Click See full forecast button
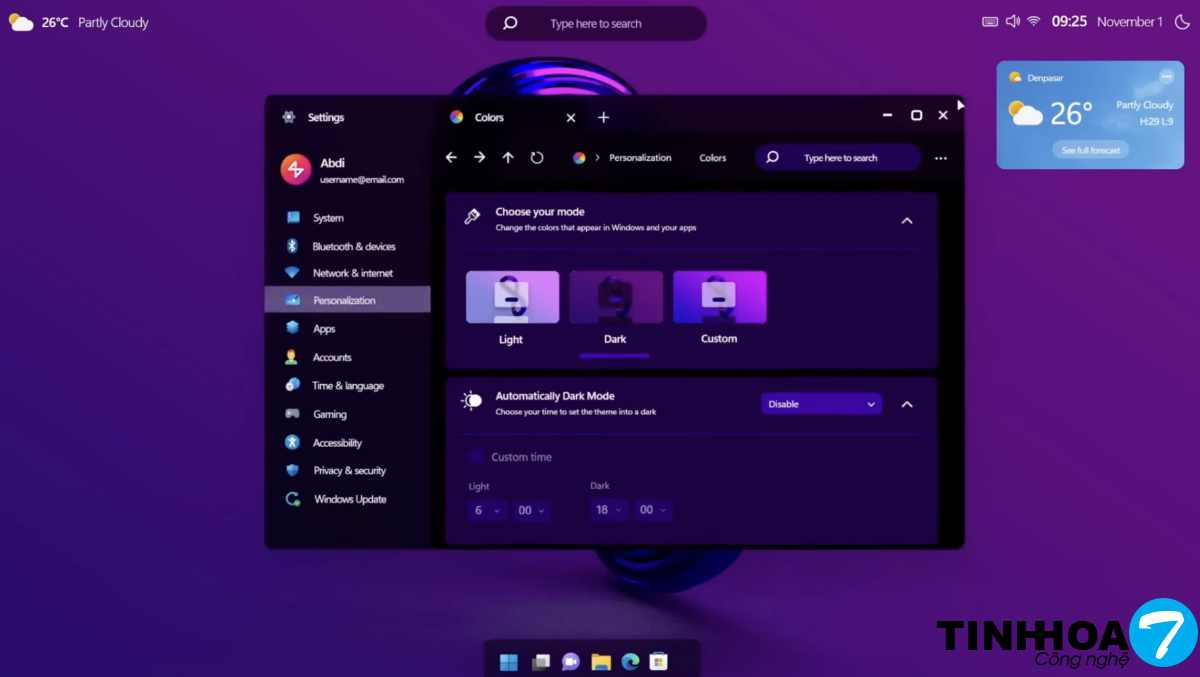The height and width of the screenshot is (677, 1200). [x=1090, y=150]
